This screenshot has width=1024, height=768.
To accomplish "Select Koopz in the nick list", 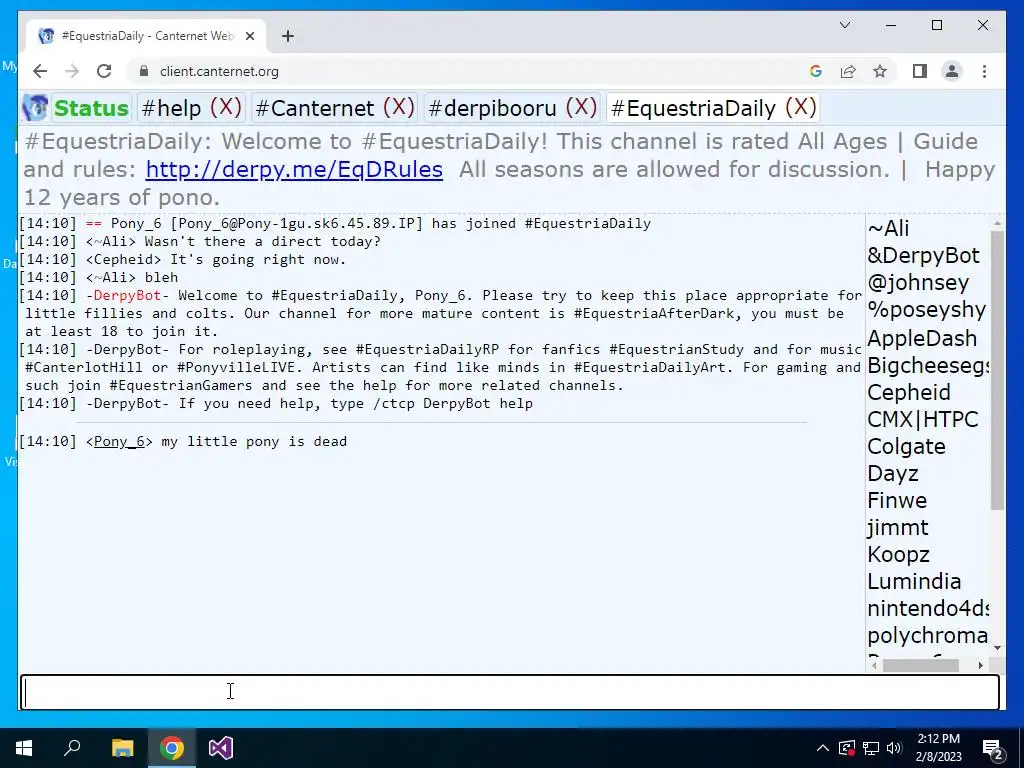I will click(x=898, y=554).
